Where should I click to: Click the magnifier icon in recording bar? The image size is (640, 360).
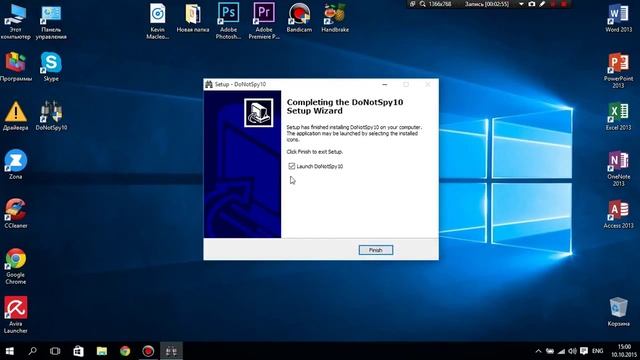point(423,4)
